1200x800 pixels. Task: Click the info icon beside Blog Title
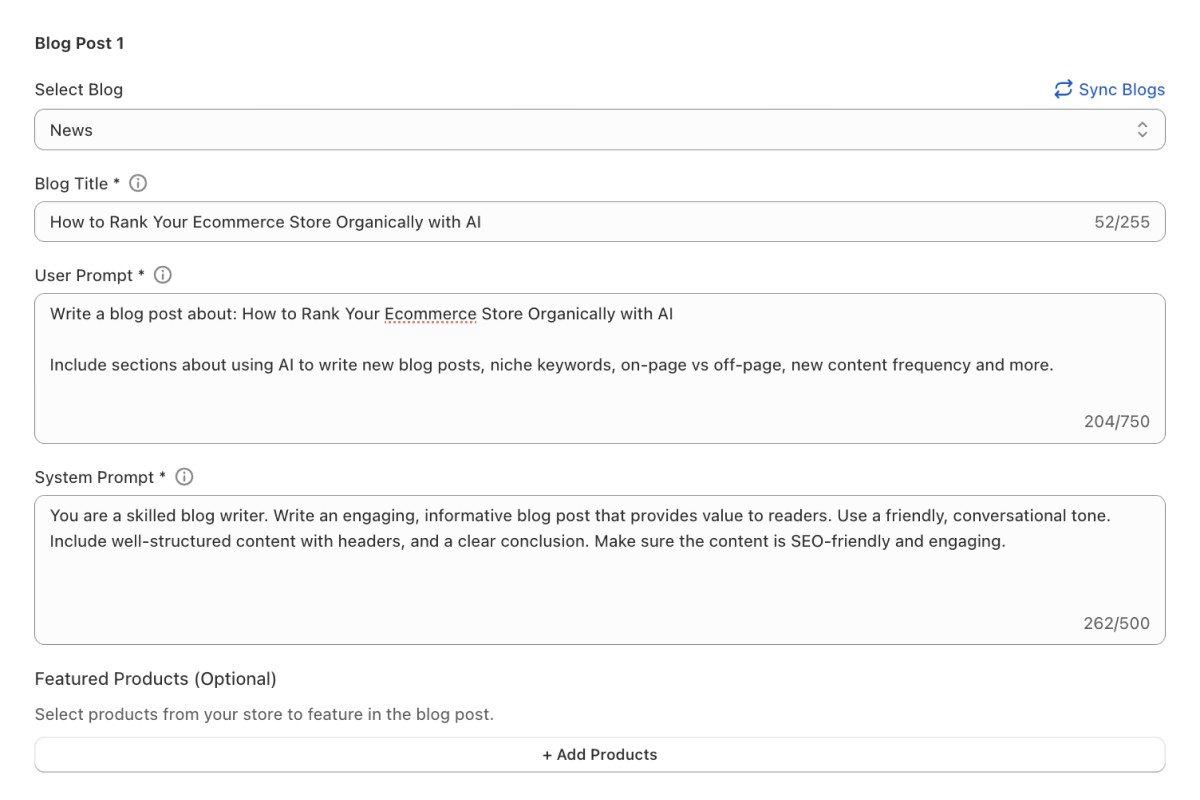coord(139,183)
